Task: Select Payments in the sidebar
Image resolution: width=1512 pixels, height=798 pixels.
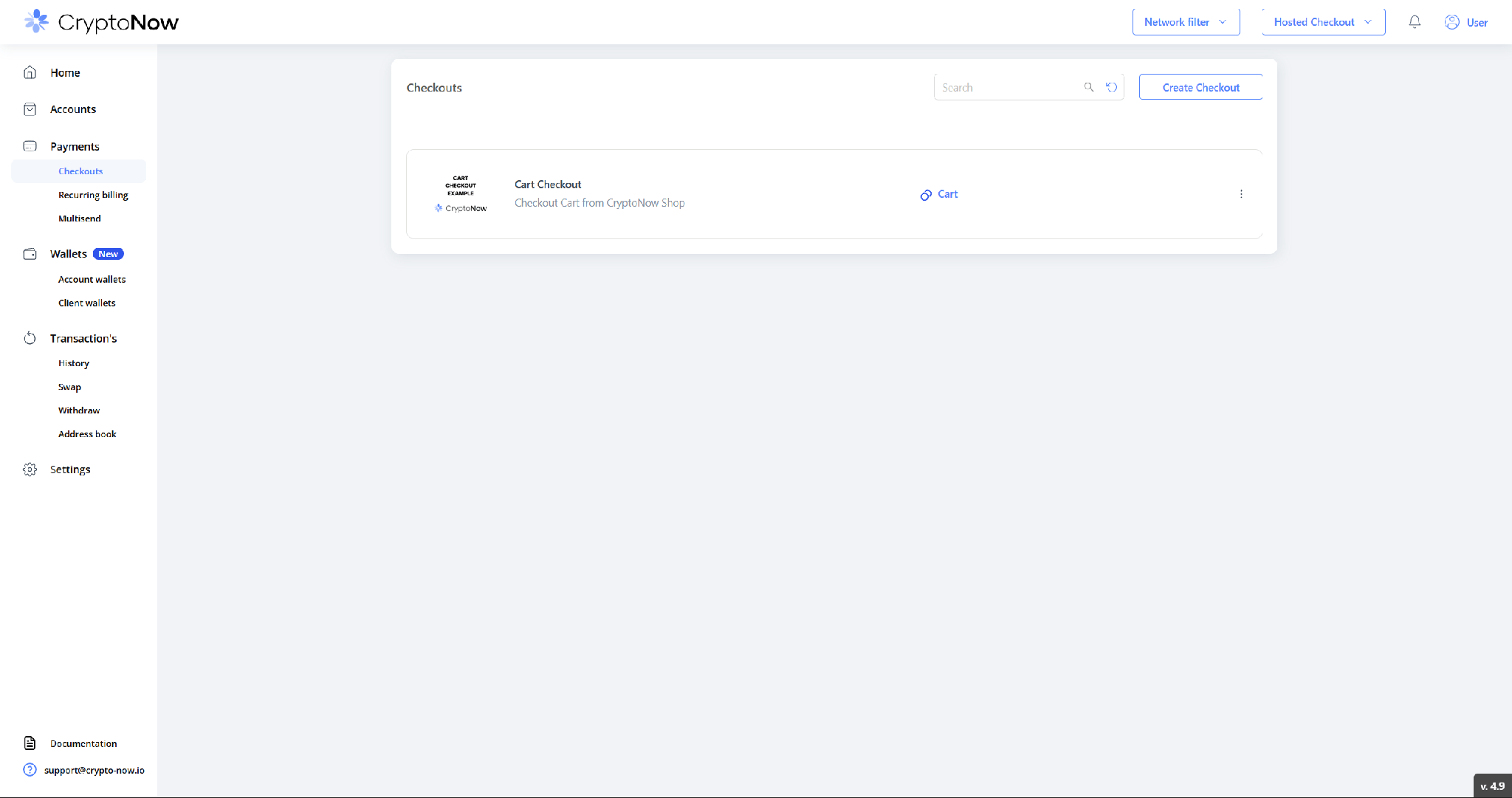Action: (75, 146)
